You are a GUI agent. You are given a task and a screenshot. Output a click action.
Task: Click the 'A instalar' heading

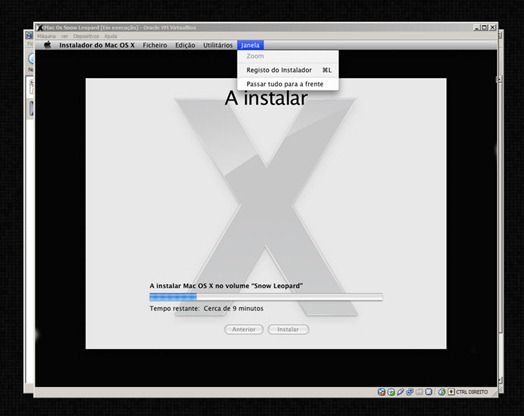266,99
